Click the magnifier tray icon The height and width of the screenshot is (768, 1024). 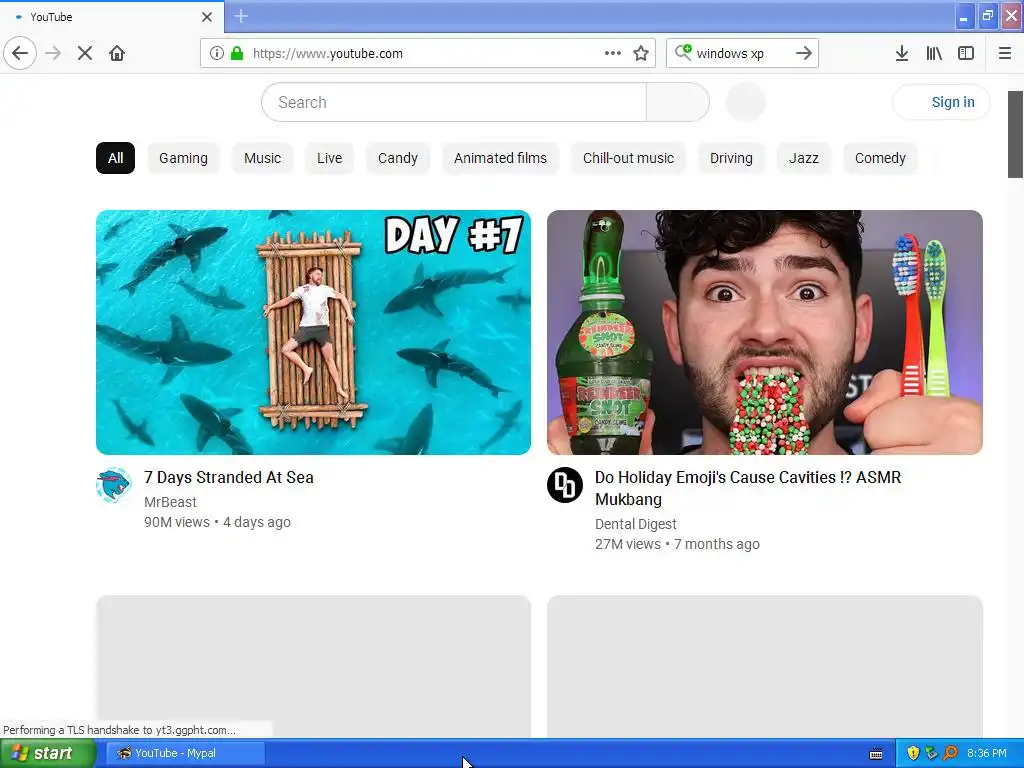pos(950,753)
